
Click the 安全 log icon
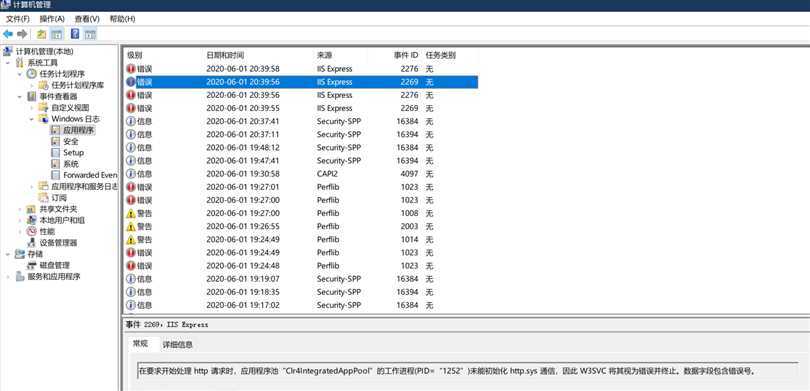coord(55,141)
